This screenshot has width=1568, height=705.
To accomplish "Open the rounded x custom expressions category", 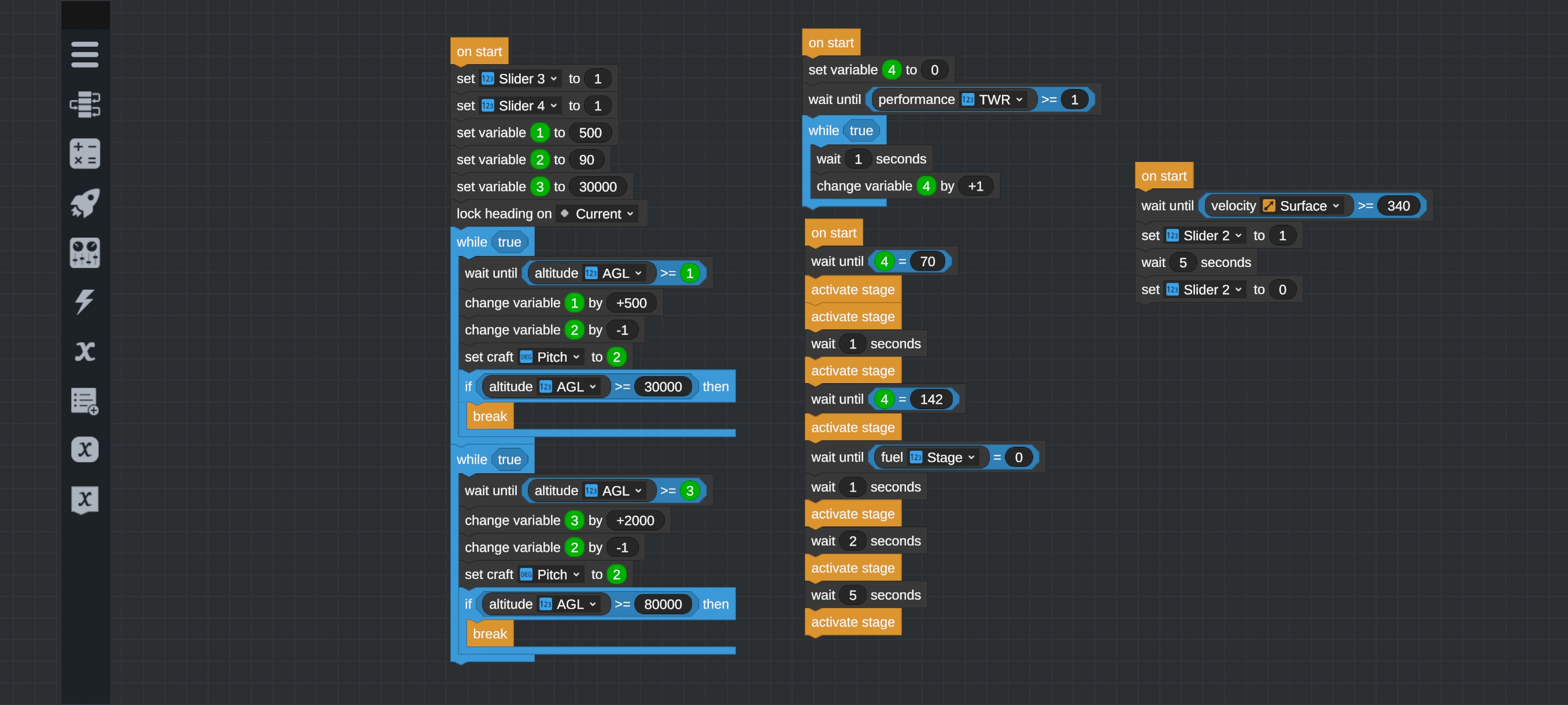I will [84, 450].
